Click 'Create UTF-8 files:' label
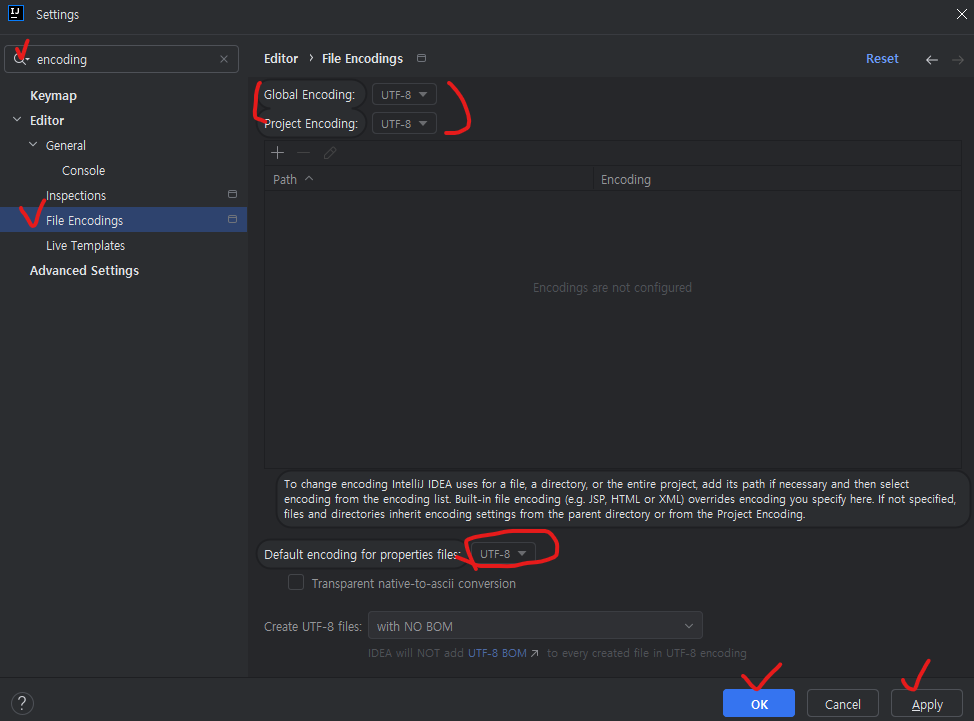The height and width of the screenshot is (721, 974). pos(312,627)
